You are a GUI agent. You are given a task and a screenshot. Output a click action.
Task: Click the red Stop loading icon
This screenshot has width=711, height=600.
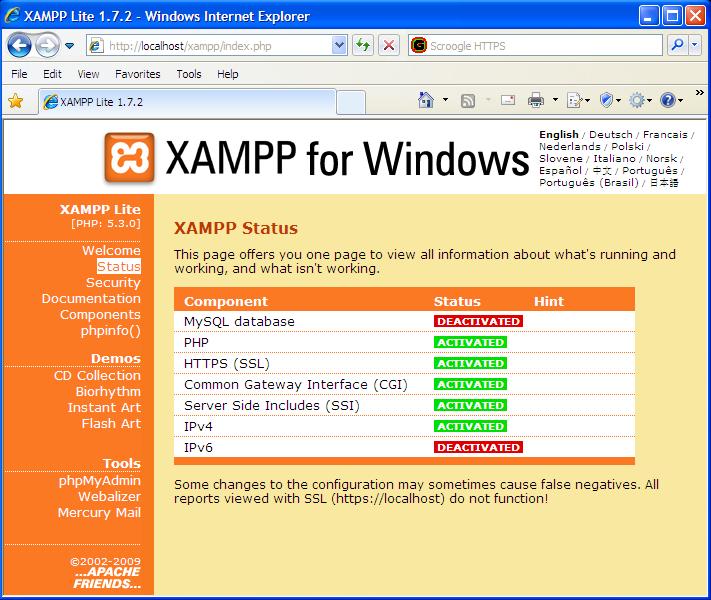(x=389, y=45)
